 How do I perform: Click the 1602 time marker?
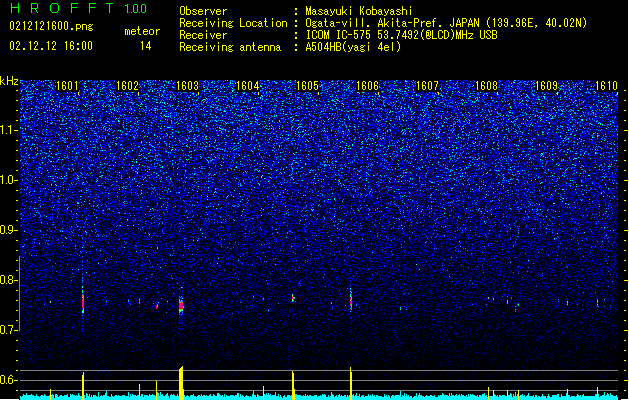(x=127, y=86)
